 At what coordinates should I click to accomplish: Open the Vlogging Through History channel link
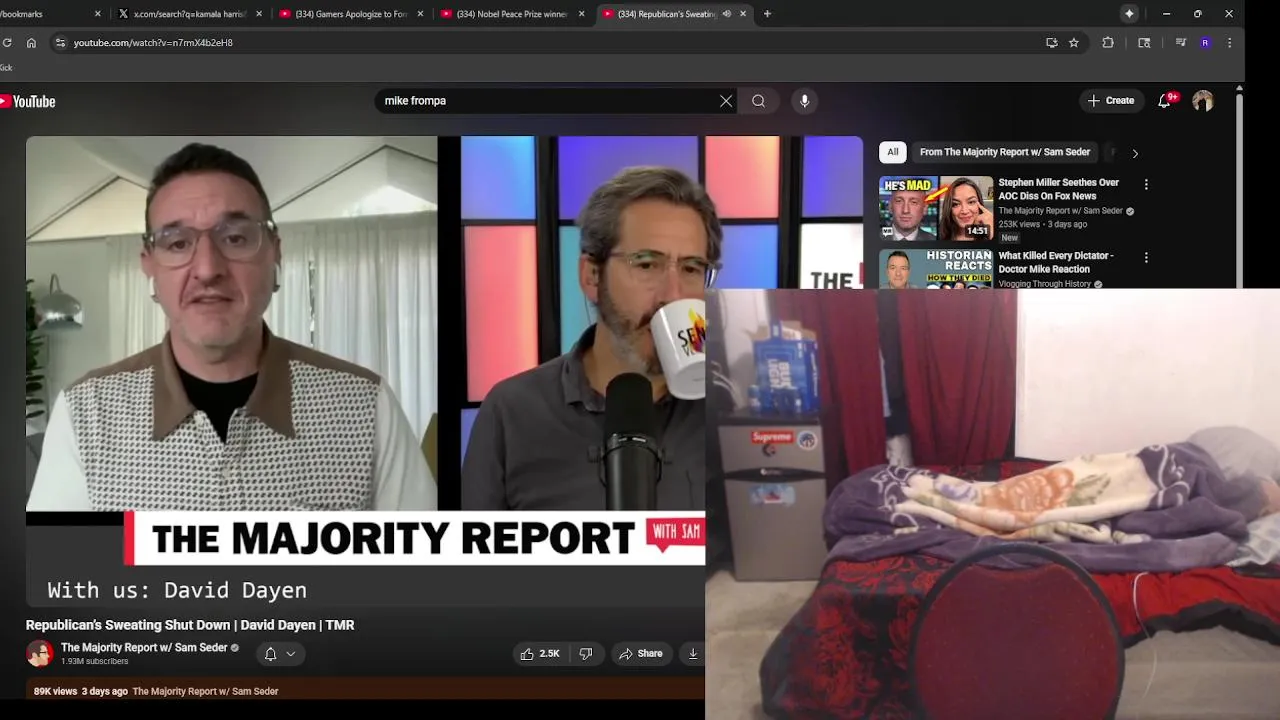click(1044, 284)
